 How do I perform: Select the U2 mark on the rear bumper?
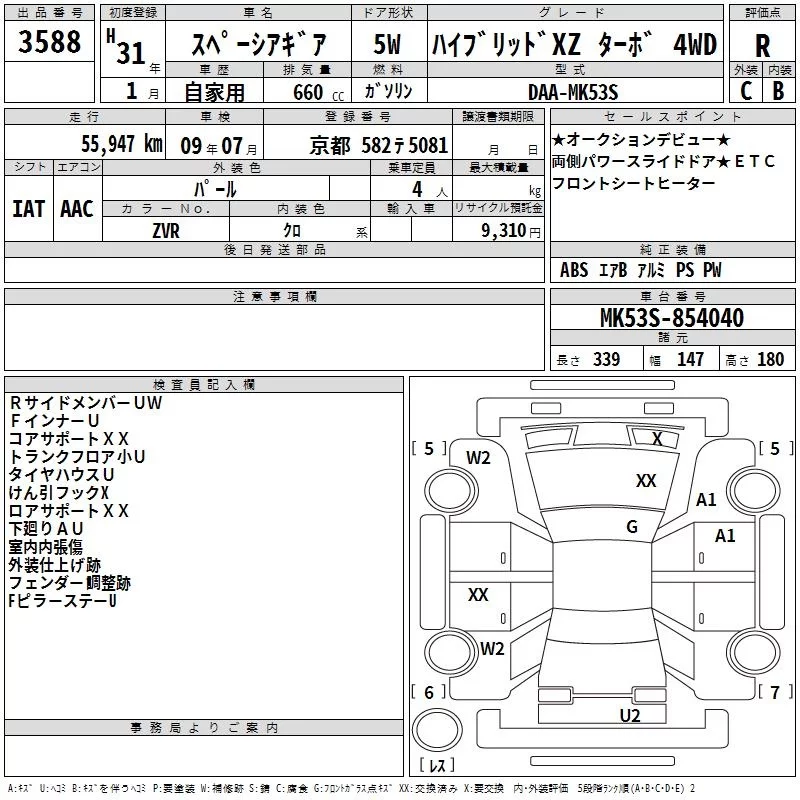point(630,716)
